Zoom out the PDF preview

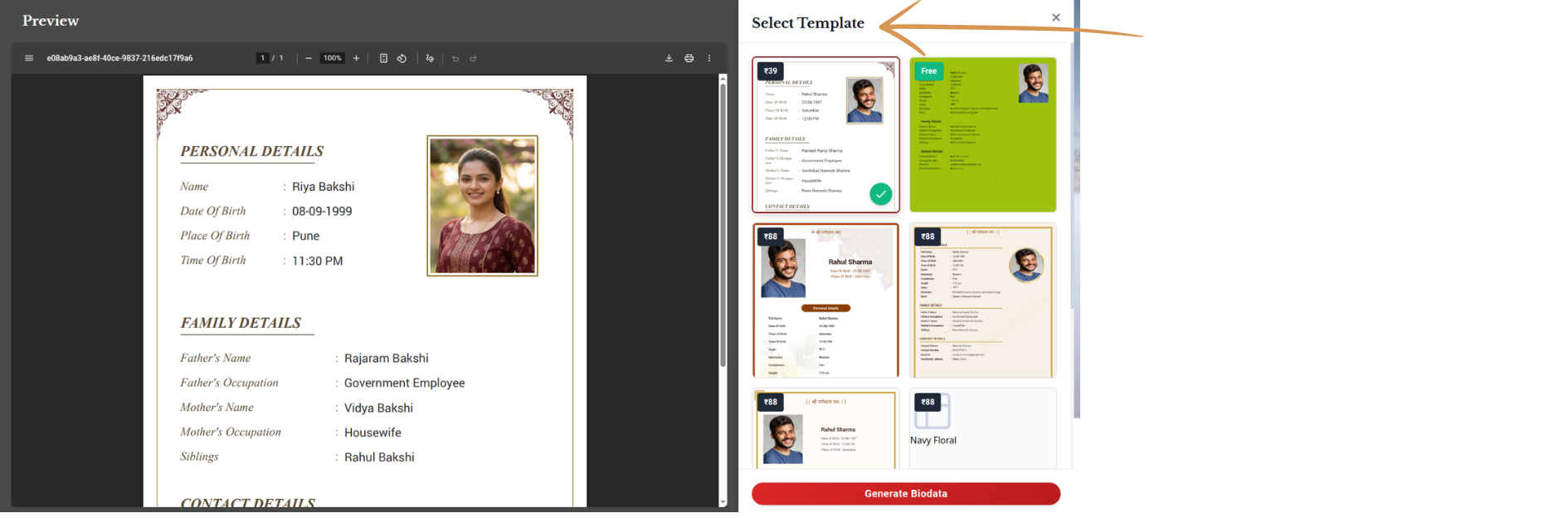coord(309,58)
